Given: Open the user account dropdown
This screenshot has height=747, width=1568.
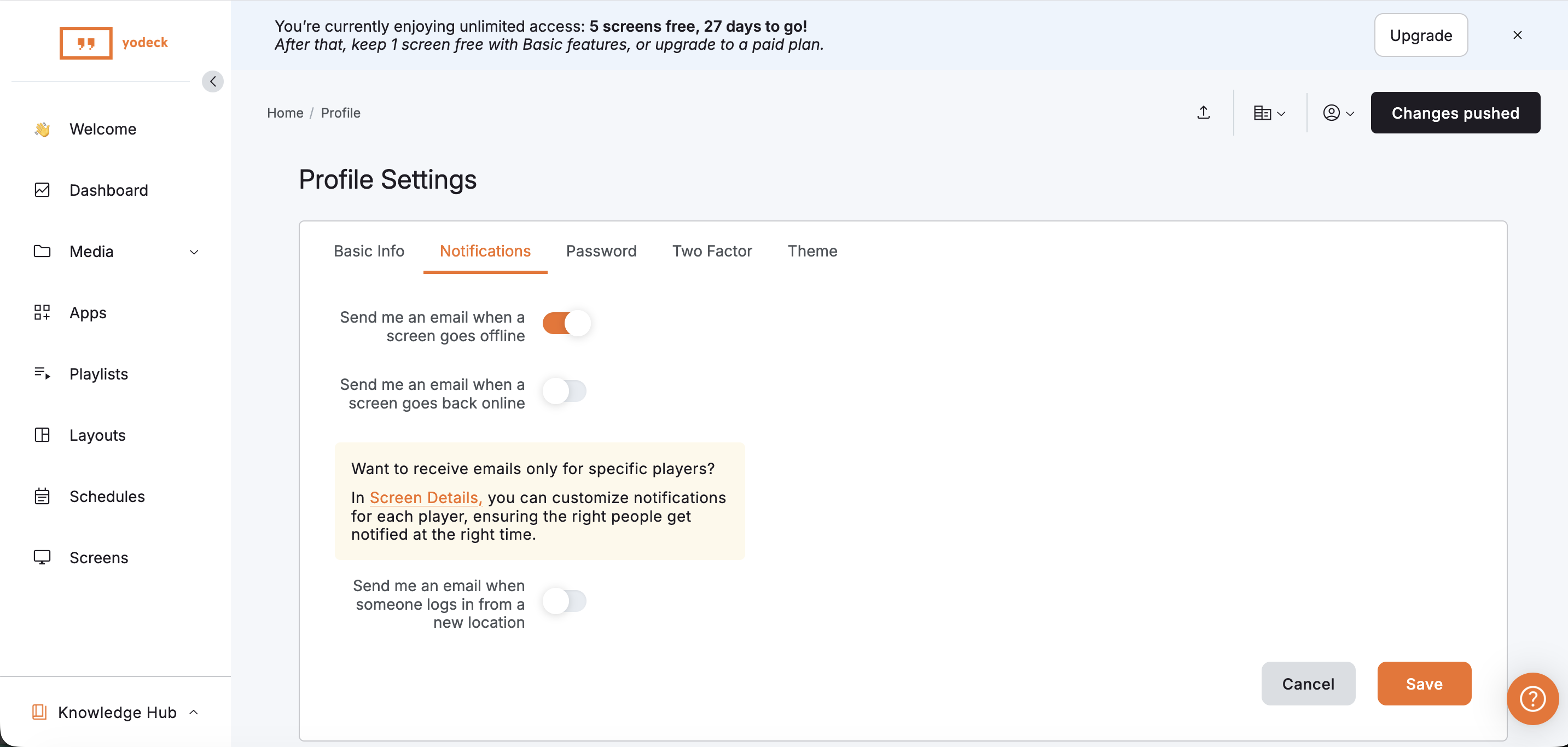Looking at the screenshot, I should [1338, 113].
